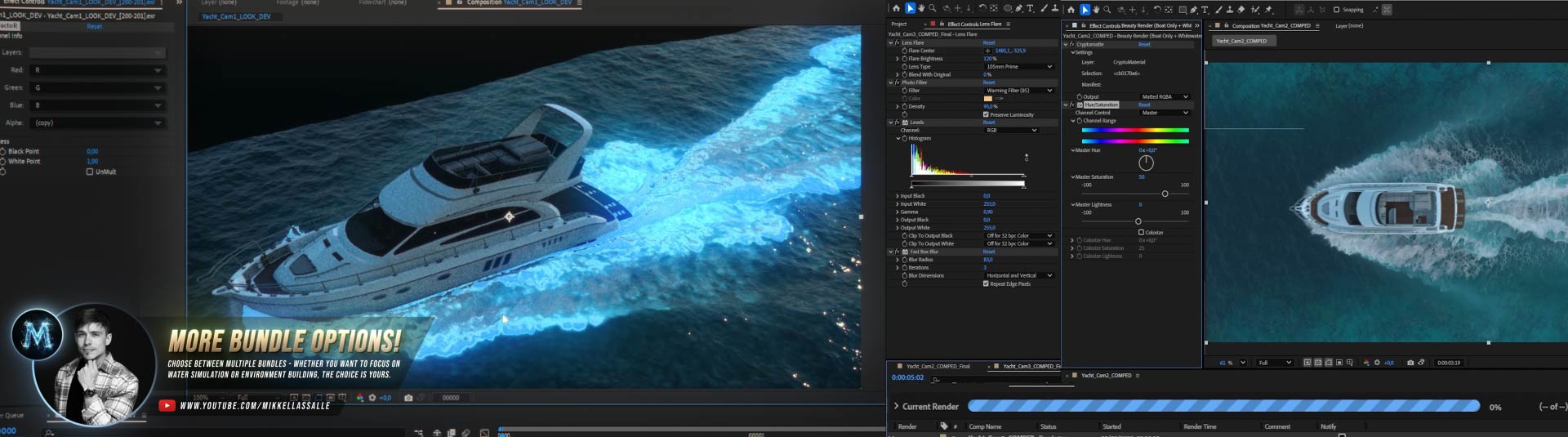Viewport: 1568px width, 437px height.
Task: Select the Selection tool in Cam2 window toolbar
Action: click(1085, 10)
